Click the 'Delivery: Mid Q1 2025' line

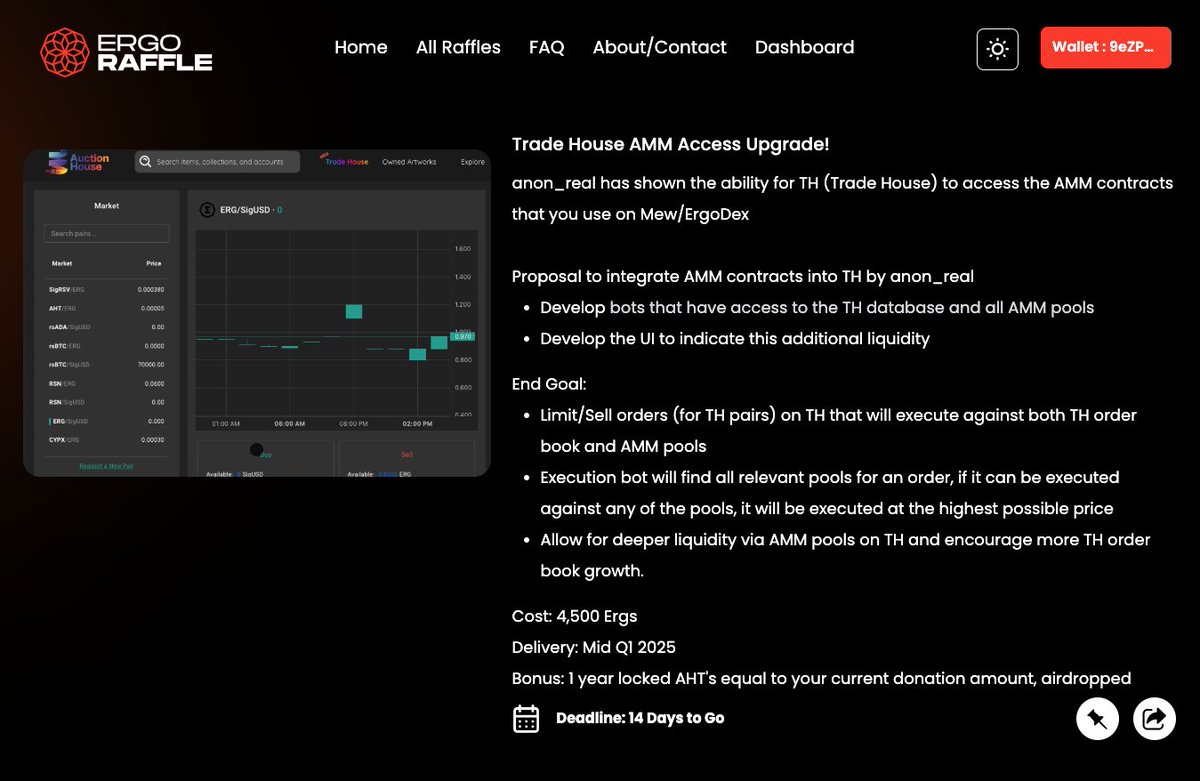click(594, 647)
